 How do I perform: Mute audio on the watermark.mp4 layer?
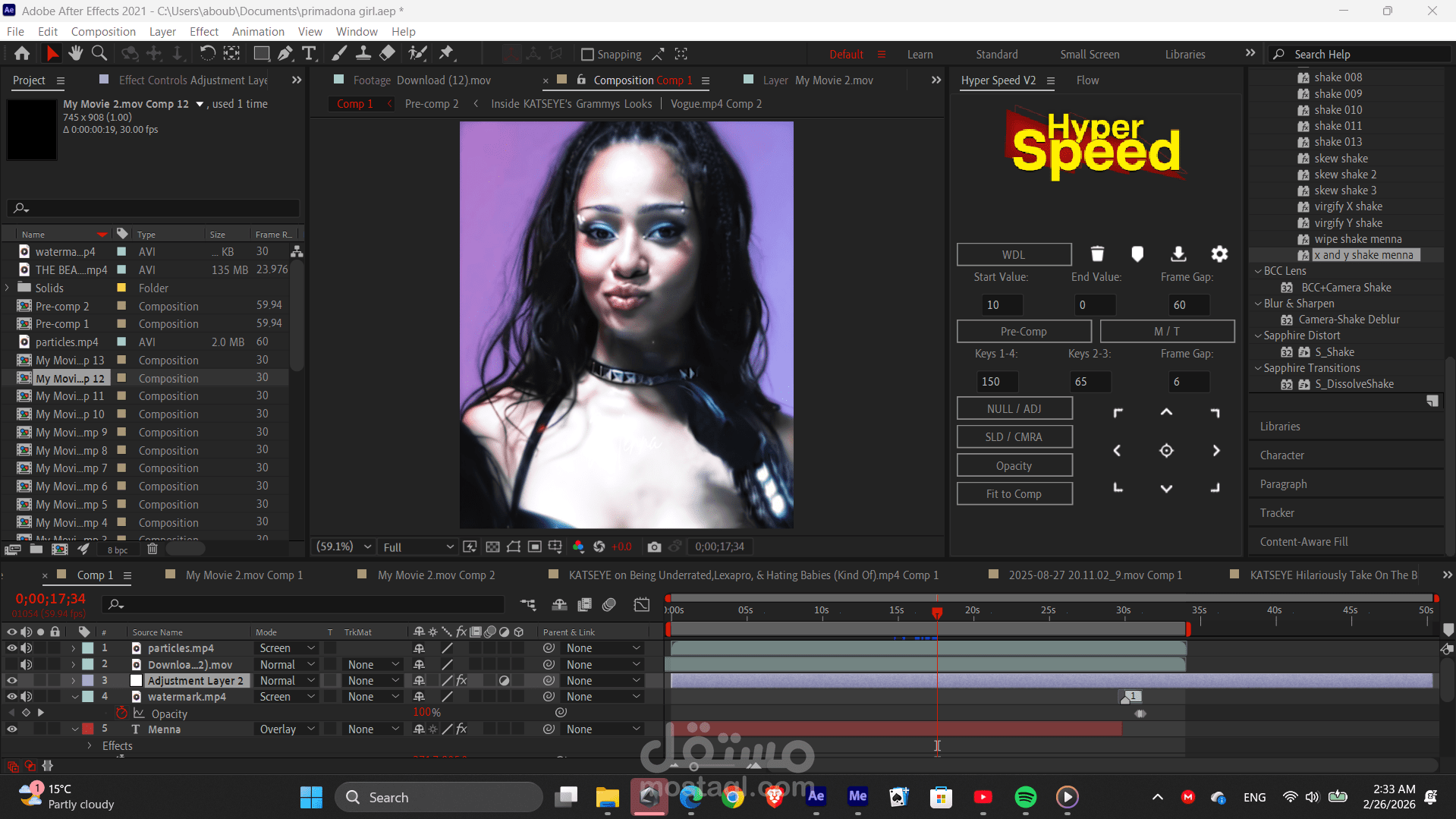click(x=26, y=696)
